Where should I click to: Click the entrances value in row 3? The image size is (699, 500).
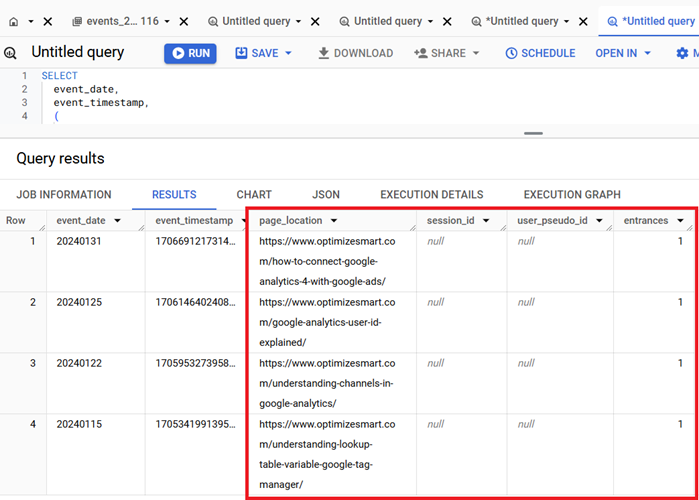tap(680, 364)
